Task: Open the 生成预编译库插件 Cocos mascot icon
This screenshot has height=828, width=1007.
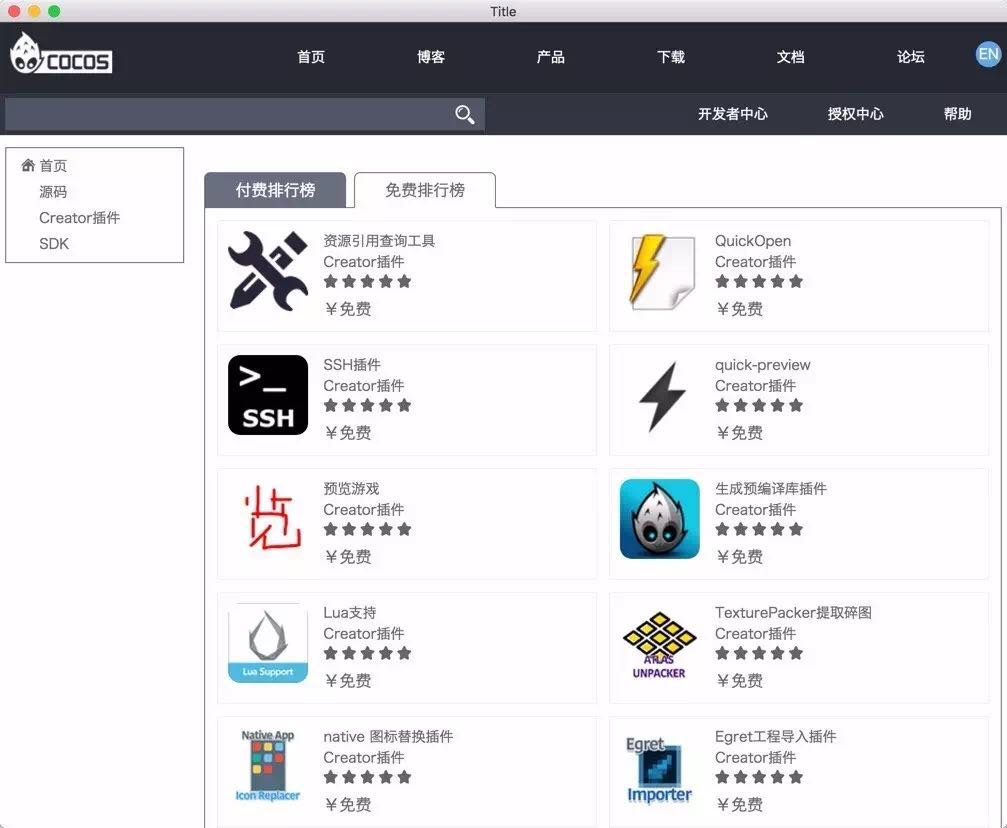Action: (x=660, y=518)
